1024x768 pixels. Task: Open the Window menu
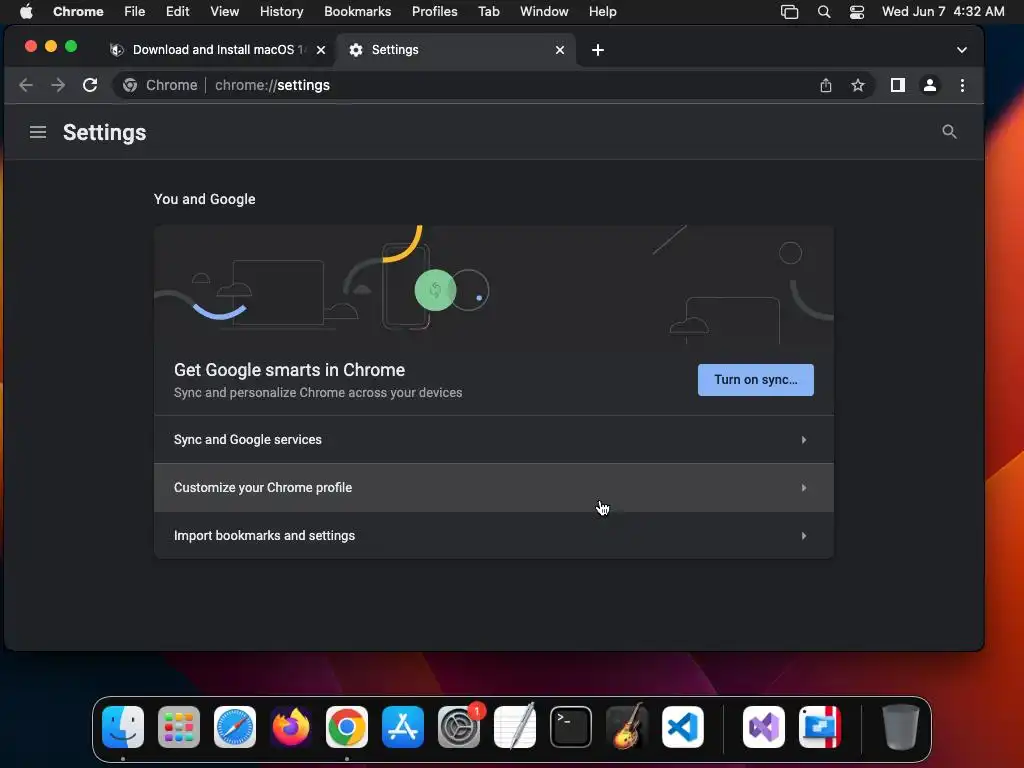(544, 11)
